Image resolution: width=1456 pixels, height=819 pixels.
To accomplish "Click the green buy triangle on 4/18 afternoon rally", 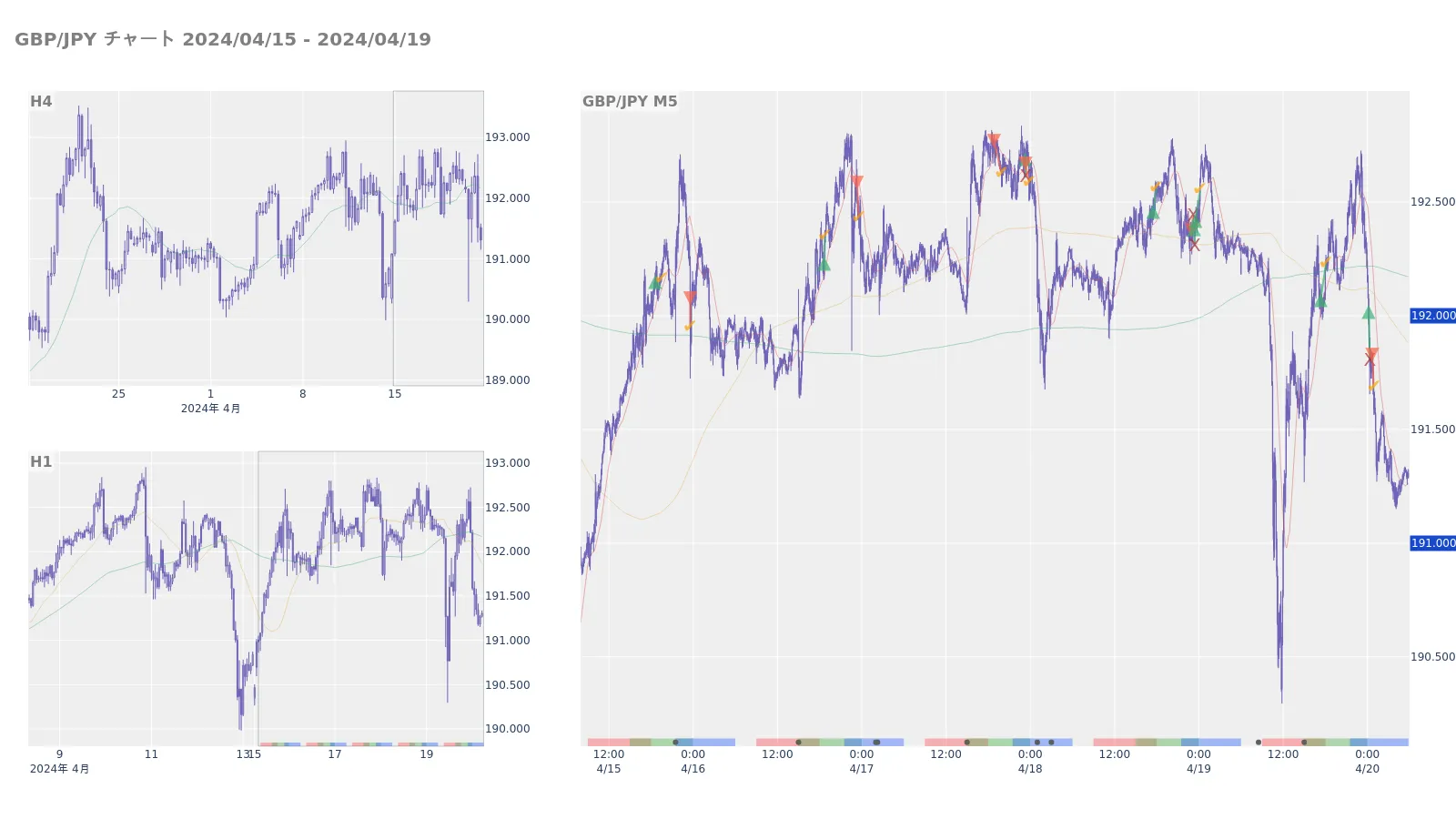I will [x=1153, y=212].
